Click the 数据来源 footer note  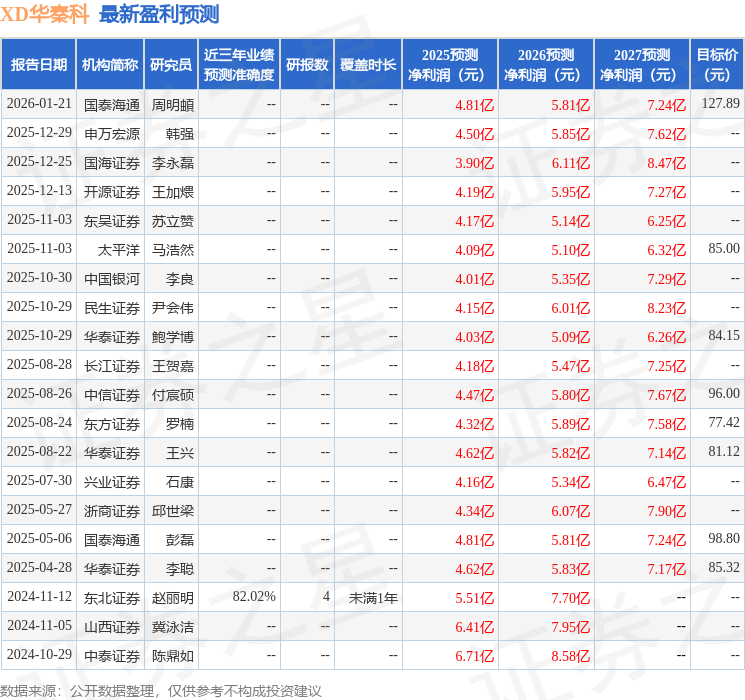click(161, 690)
